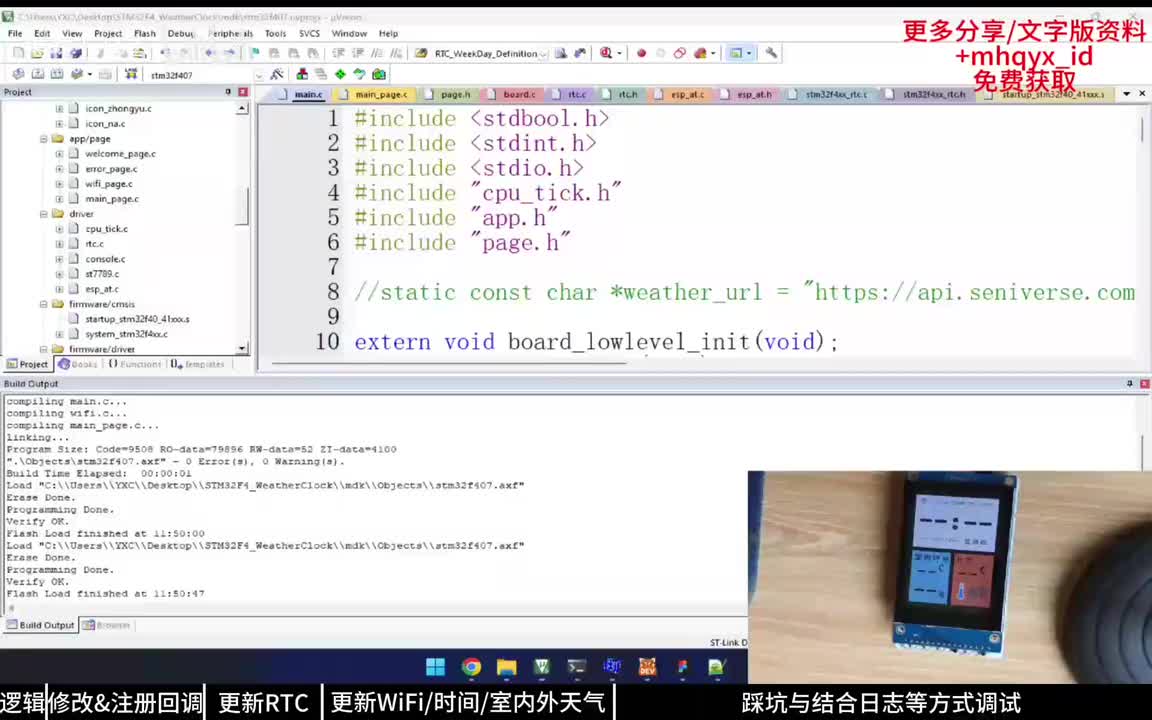The width and height of the screenshot is (1152, 720).
Task: Launch the Pack Installer icon
Action: point(379,74)
